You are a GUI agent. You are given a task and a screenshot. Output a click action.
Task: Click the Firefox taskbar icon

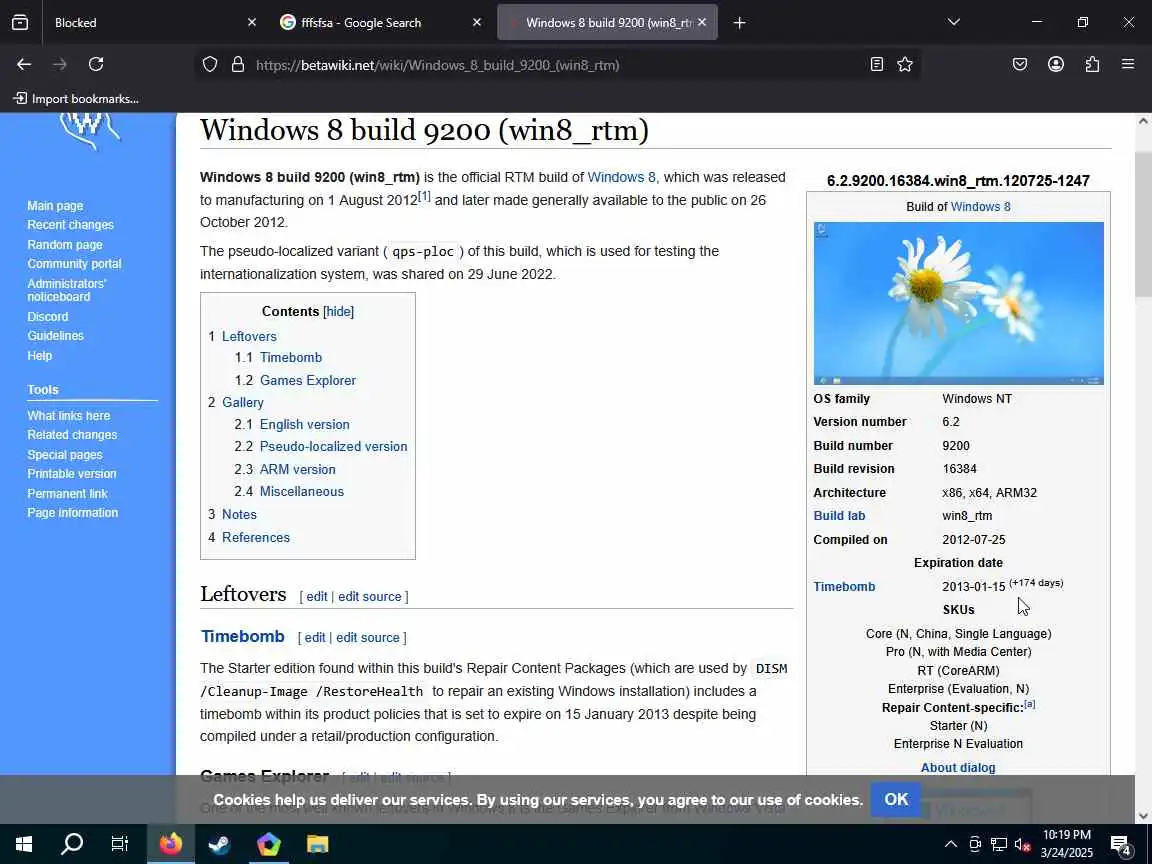pyautogui.click(x=170, y=844)
